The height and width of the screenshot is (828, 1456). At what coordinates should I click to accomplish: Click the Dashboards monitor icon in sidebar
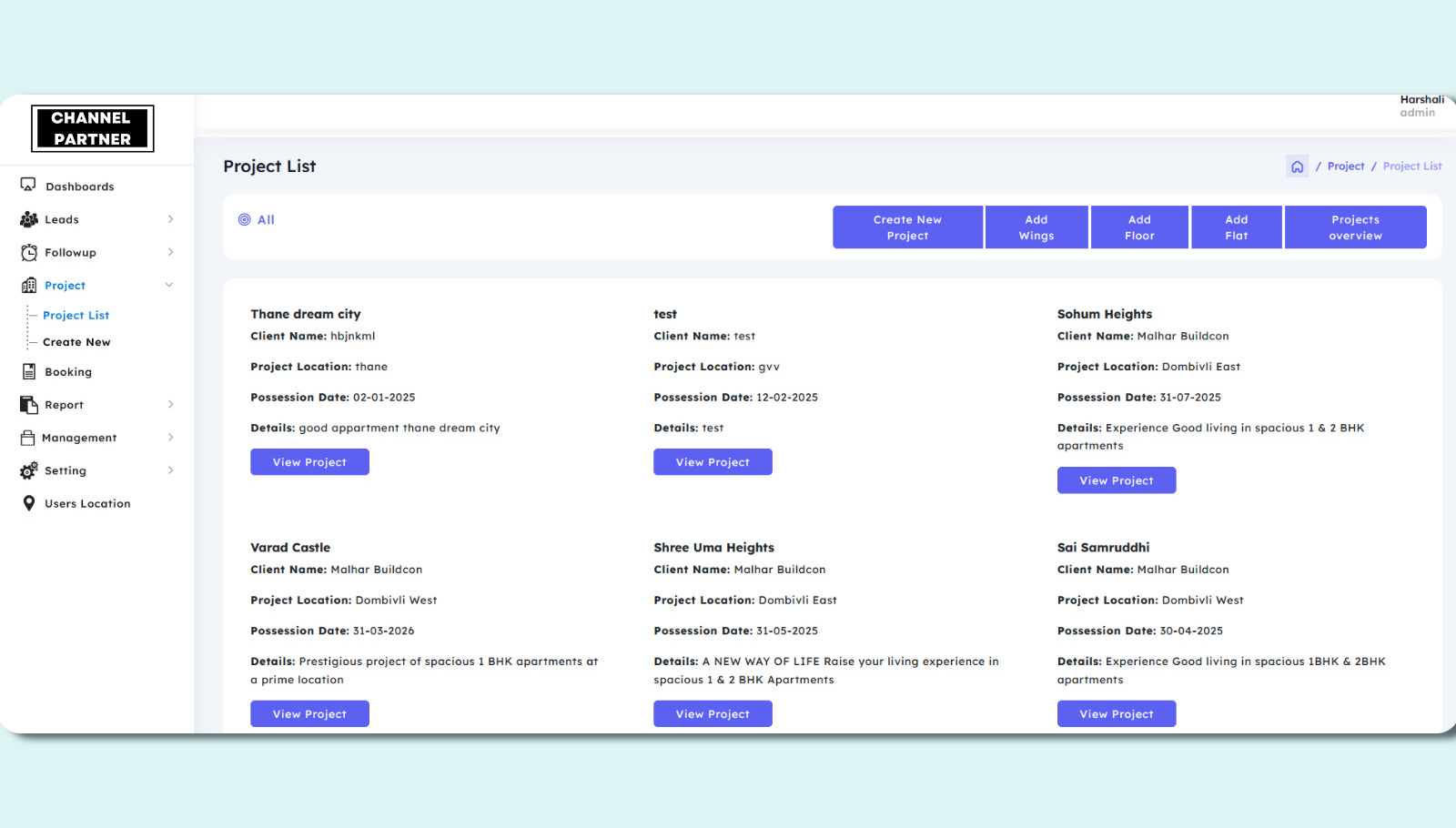tap(28, 186)
